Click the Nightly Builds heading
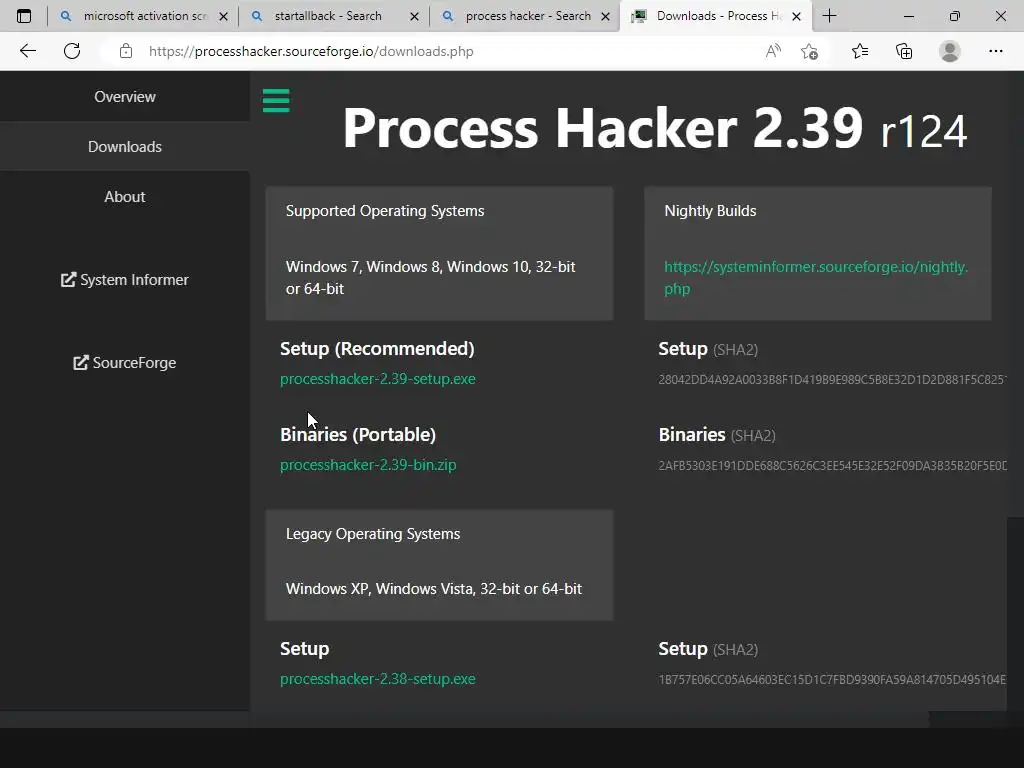Image resolution: width=1024 pixels, height=768 pixels. 710,211
